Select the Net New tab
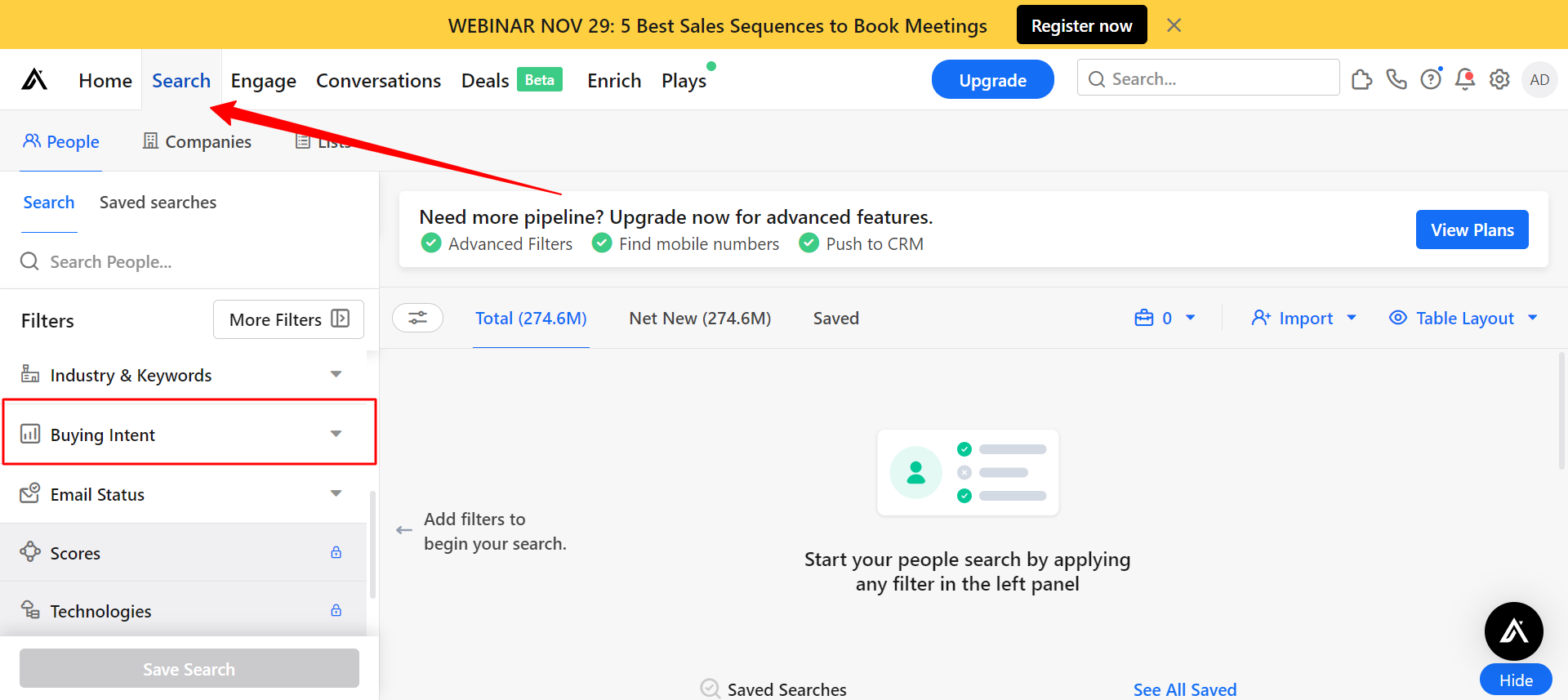 700,318
